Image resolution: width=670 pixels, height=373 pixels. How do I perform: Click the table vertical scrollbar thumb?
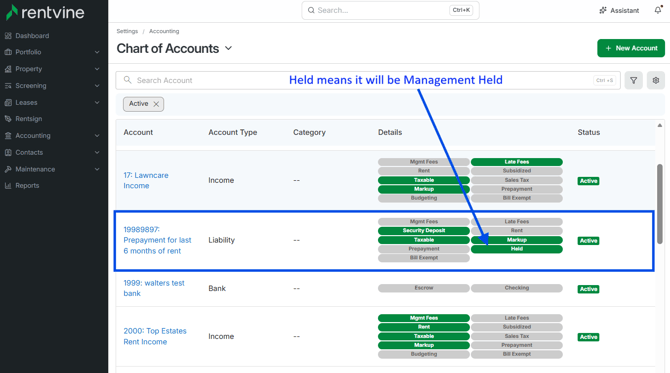tap(660, 204)
